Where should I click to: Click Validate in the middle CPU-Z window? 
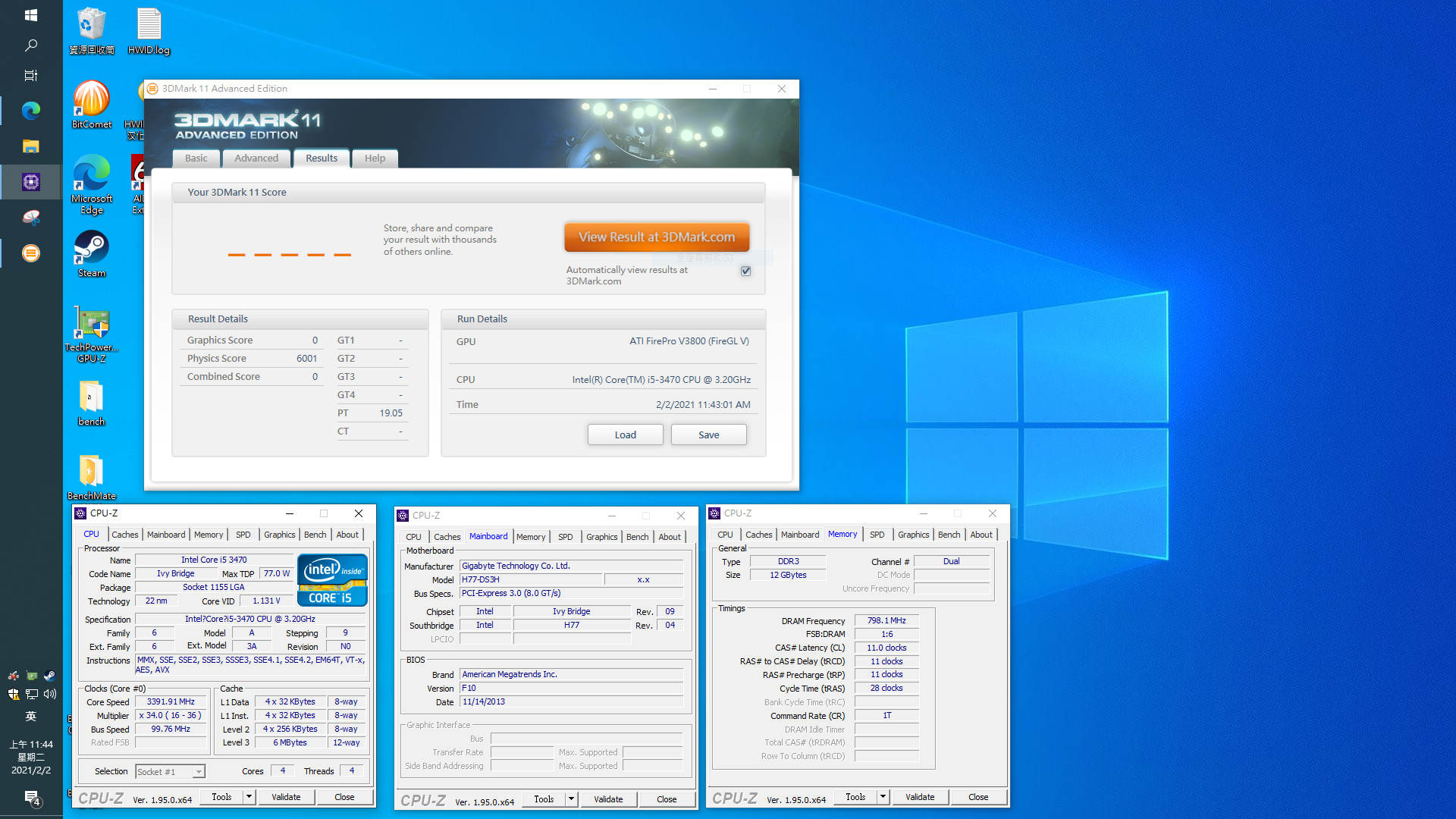(x=608, y=799)
